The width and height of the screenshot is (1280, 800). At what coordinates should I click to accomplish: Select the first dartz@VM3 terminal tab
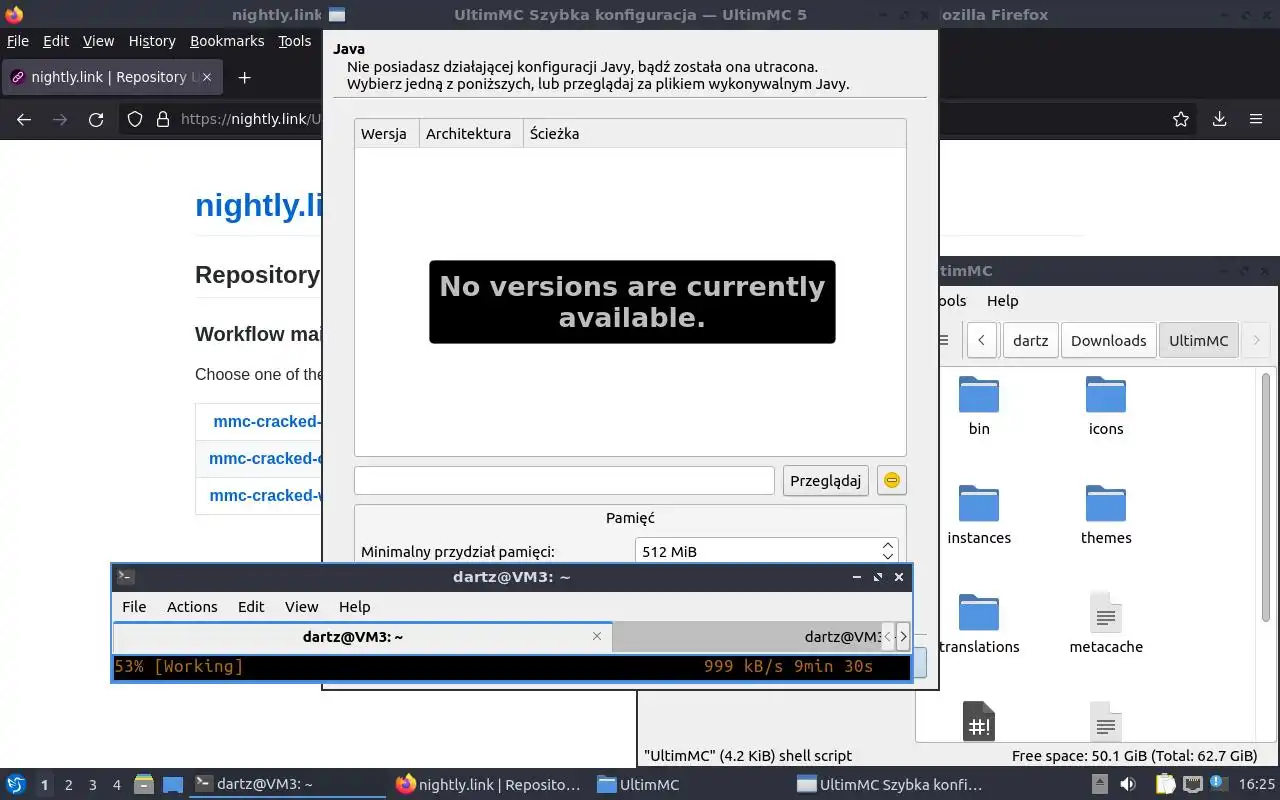(x=353, y=636)
